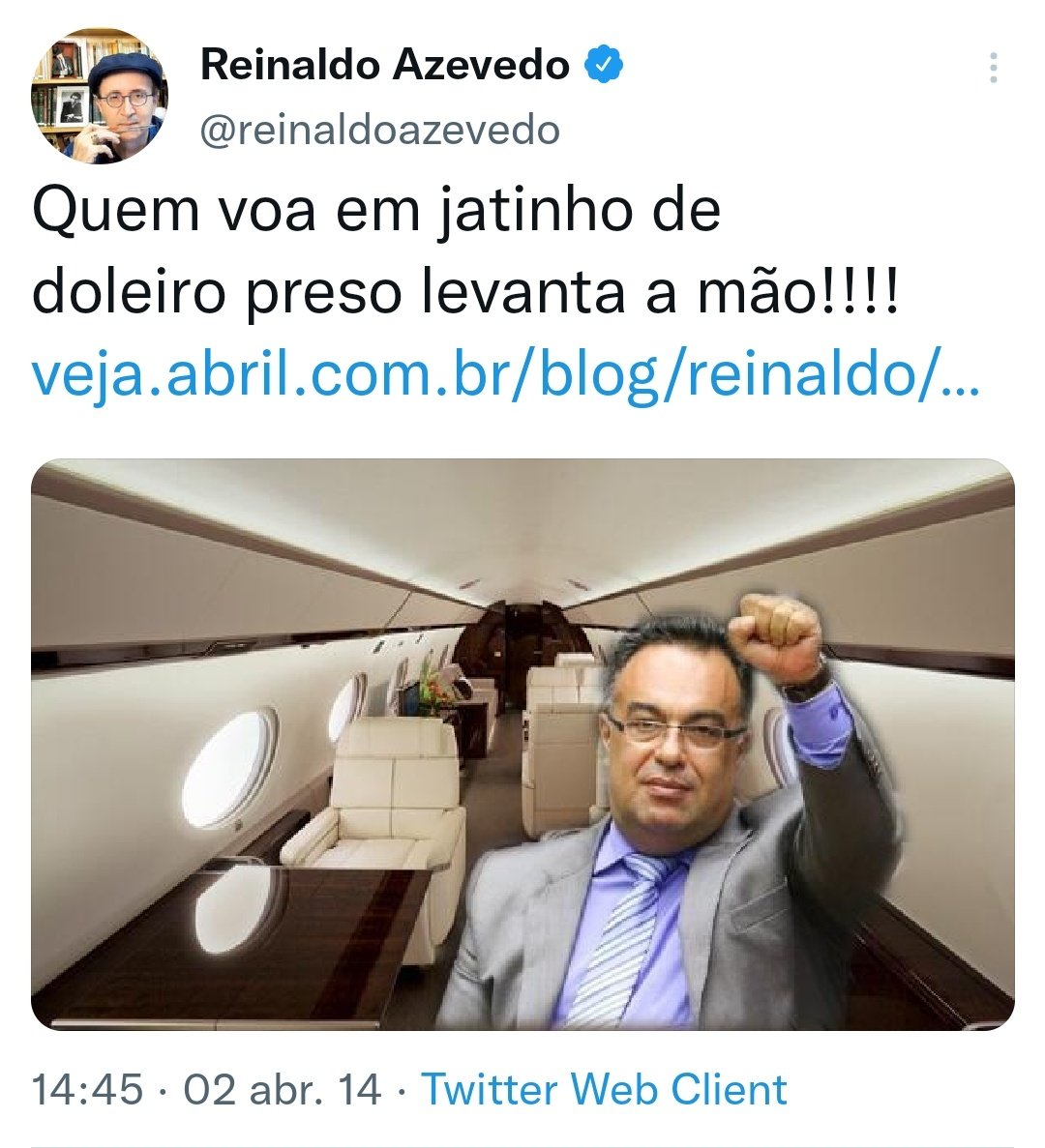Click the blue verified checkmark badge
The height and width of the screenshot is (1148, 1045).
[604, 65]
